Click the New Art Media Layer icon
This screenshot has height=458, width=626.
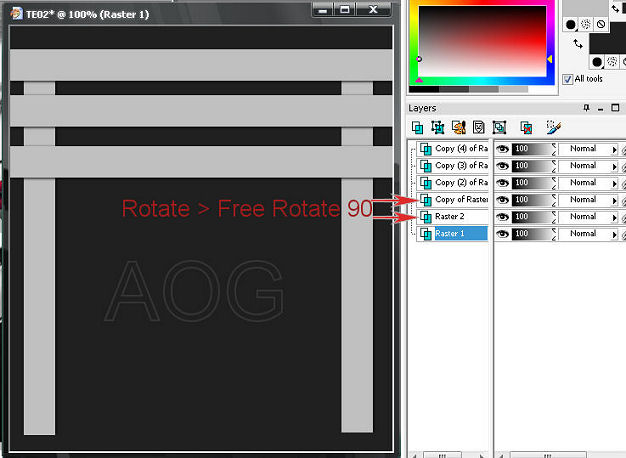point(458,128)
